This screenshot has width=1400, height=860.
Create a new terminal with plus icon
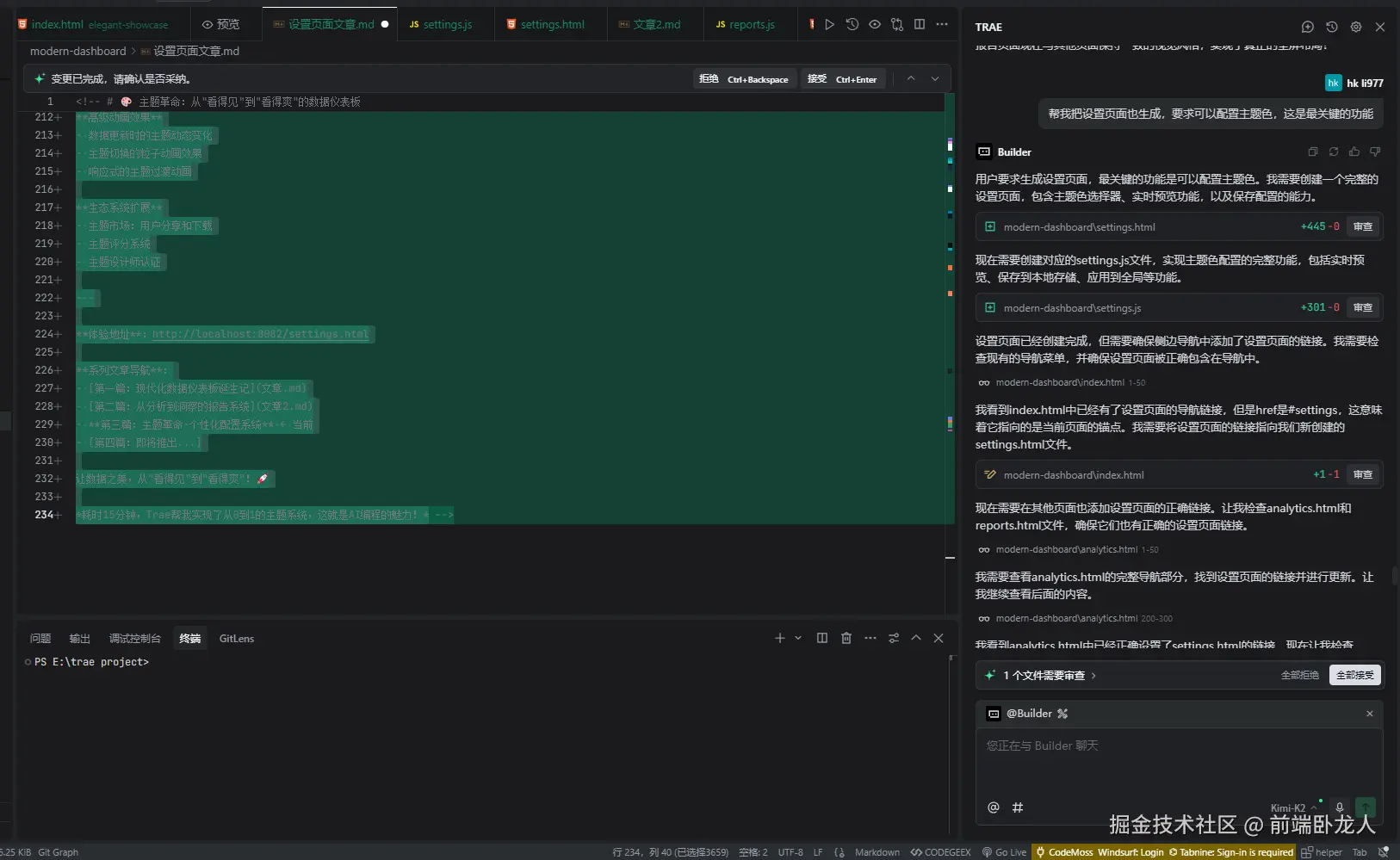click(780, 638)
